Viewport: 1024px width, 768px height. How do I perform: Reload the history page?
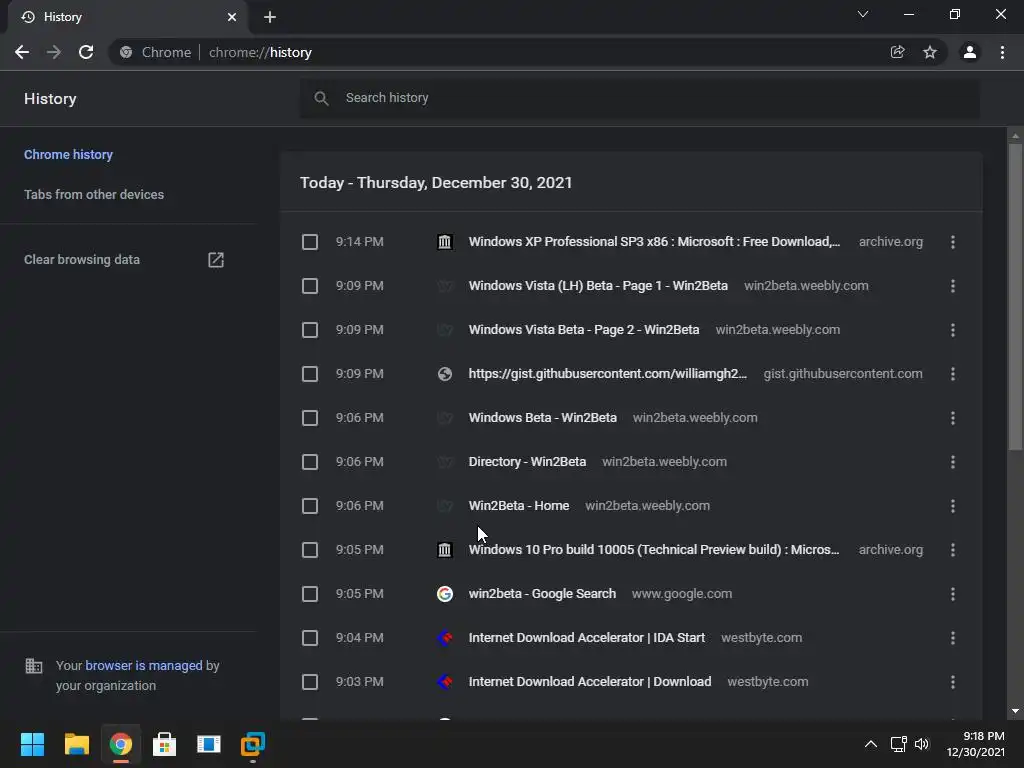86,52
